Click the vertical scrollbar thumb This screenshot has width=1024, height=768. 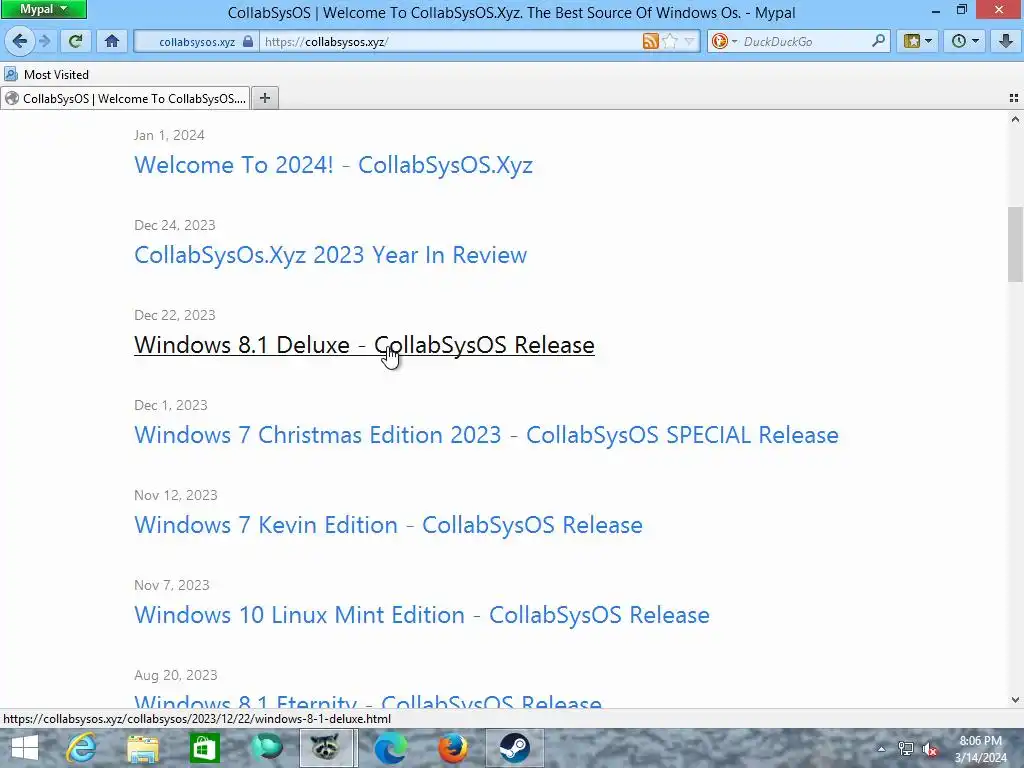1015,244
